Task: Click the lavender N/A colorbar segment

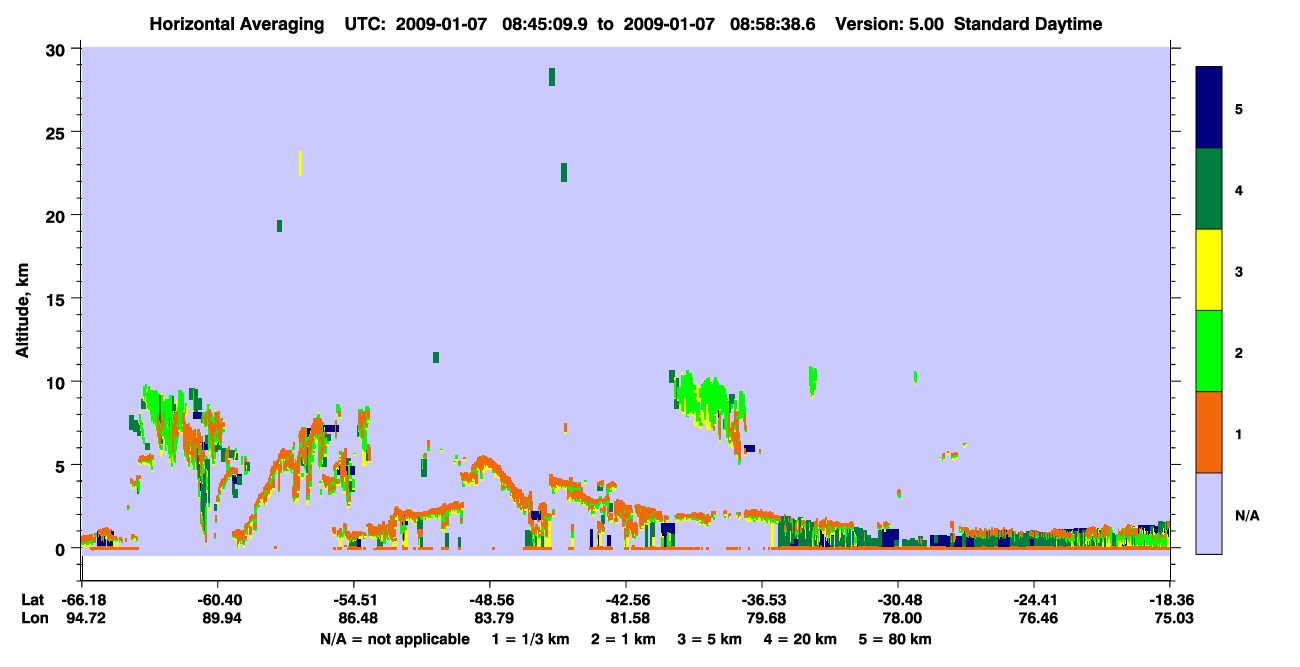Action: [x=1209, y=513]
